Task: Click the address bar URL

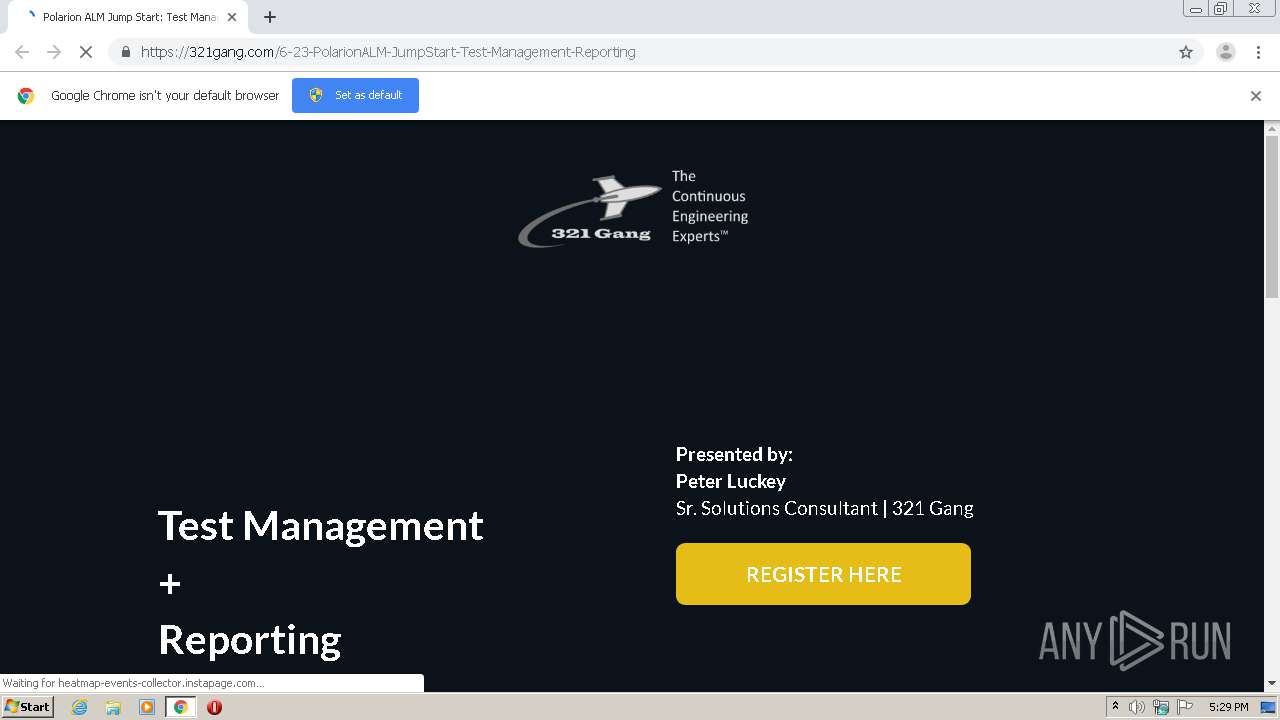Action: click(388, 52)
